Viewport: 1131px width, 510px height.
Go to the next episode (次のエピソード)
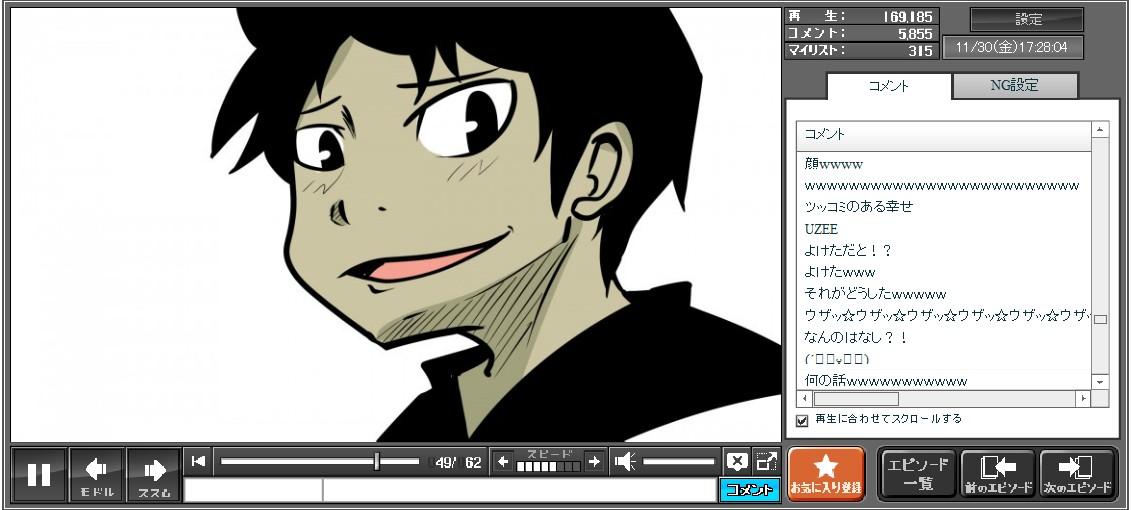1078,474
